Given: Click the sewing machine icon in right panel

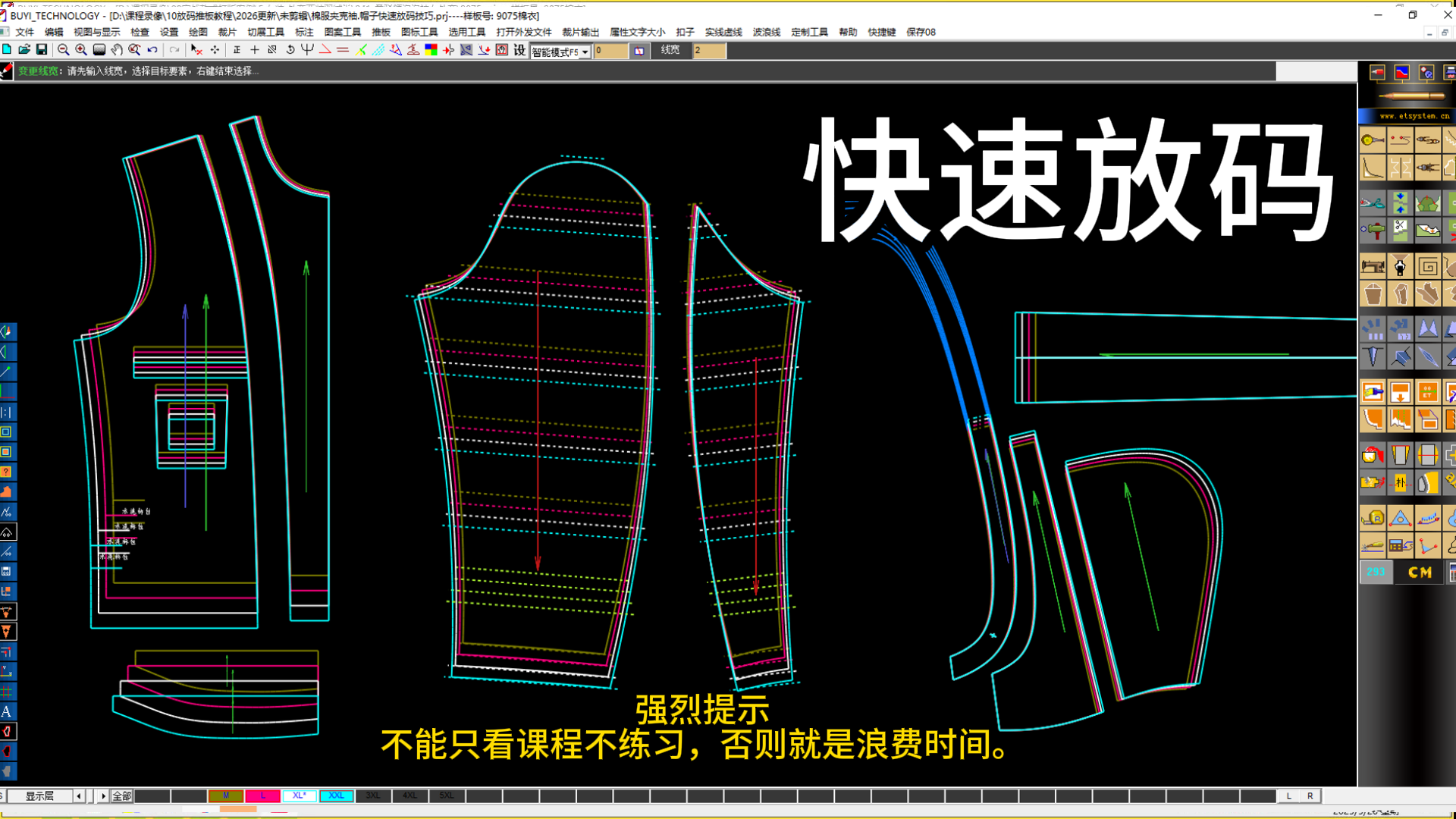Looking at the screenshot, I should click(1373, 266).
